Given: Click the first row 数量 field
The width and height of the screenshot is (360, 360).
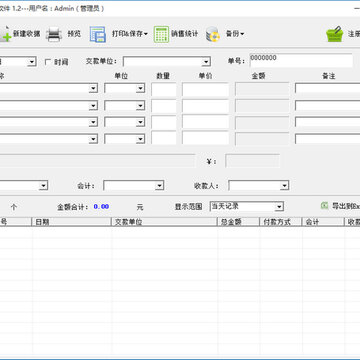Looking at the screenshot, I should point(164,89).
